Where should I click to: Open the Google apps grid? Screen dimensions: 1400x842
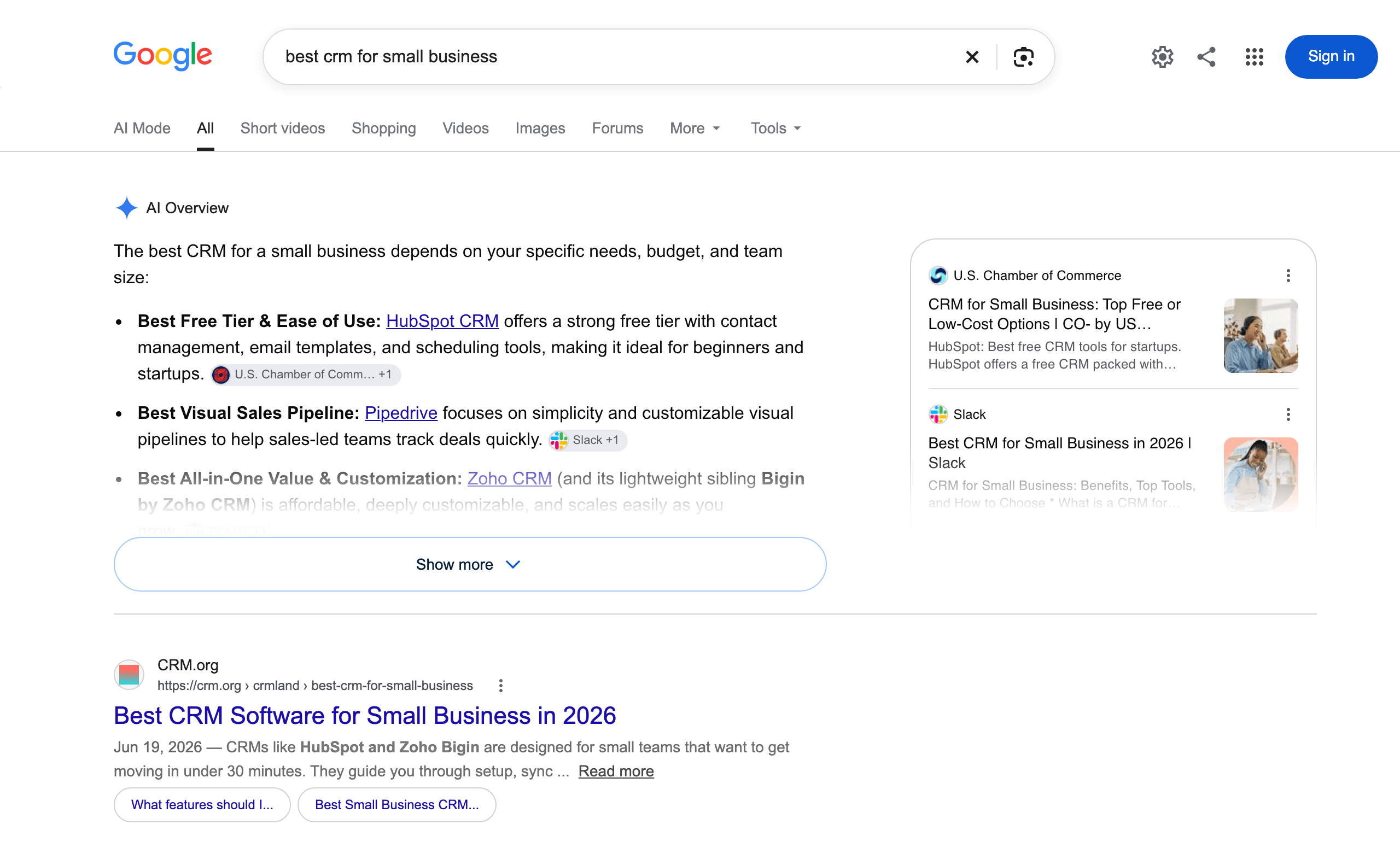(x=1254, y=57)
